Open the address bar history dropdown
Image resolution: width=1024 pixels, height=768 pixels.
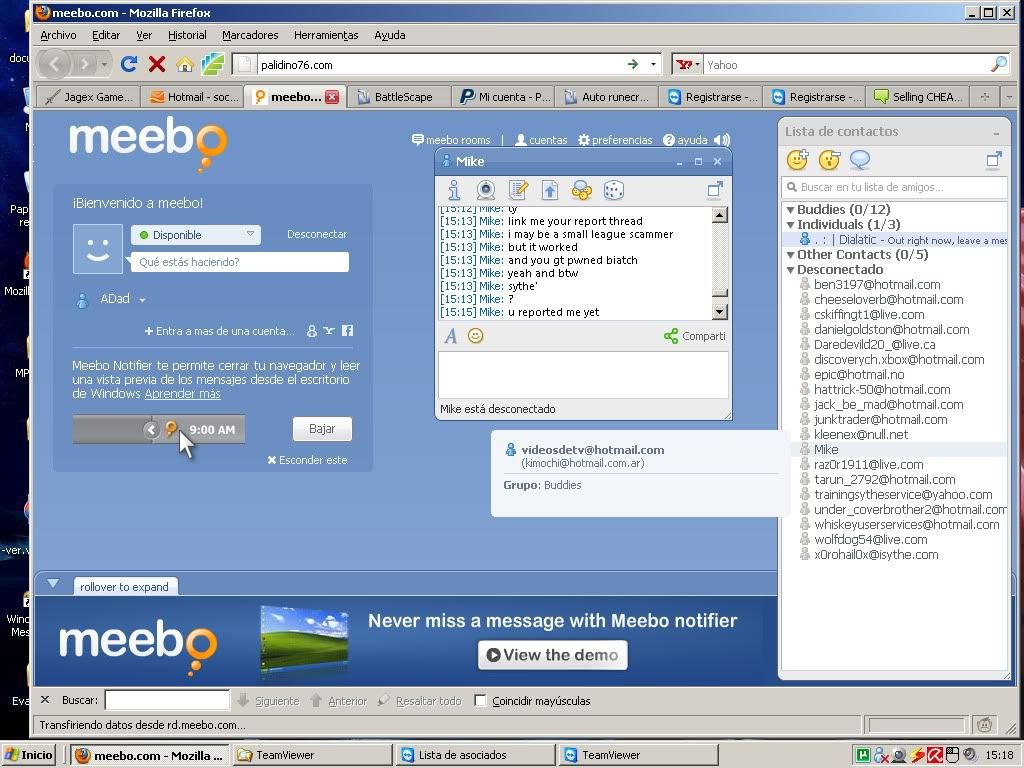coord(653,64)
